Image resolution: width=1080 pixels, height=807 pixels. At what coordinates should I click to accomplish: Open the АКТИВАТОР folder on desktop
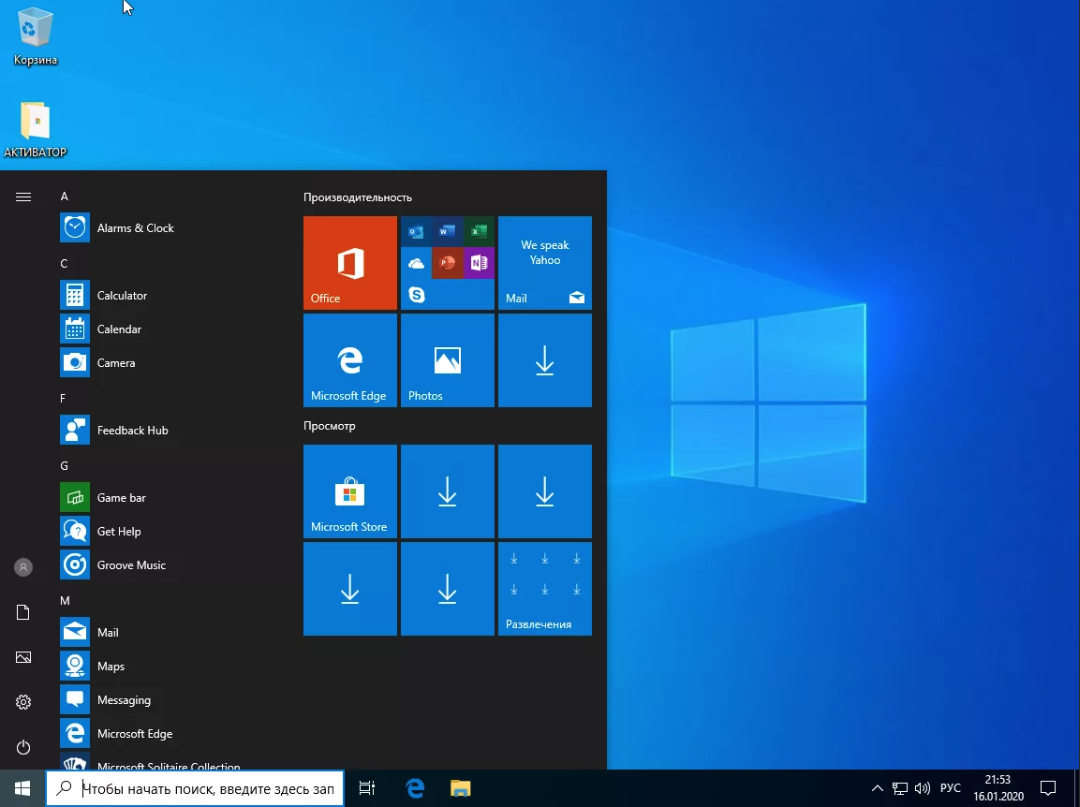point(34,129)
